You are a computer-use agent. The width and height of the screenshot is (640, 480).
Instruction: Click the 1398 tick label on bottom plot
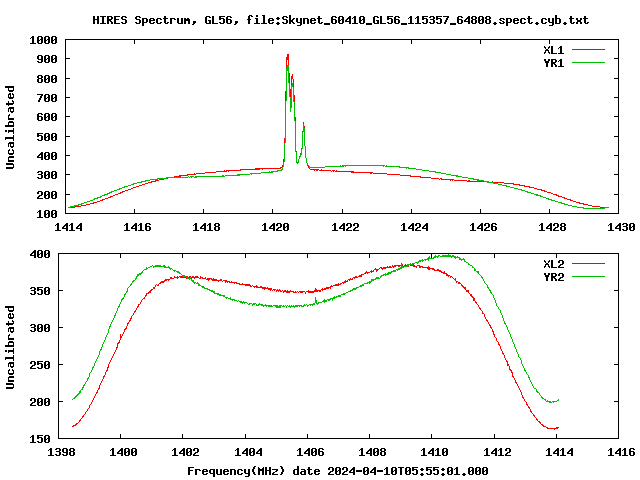coord(61,452)
